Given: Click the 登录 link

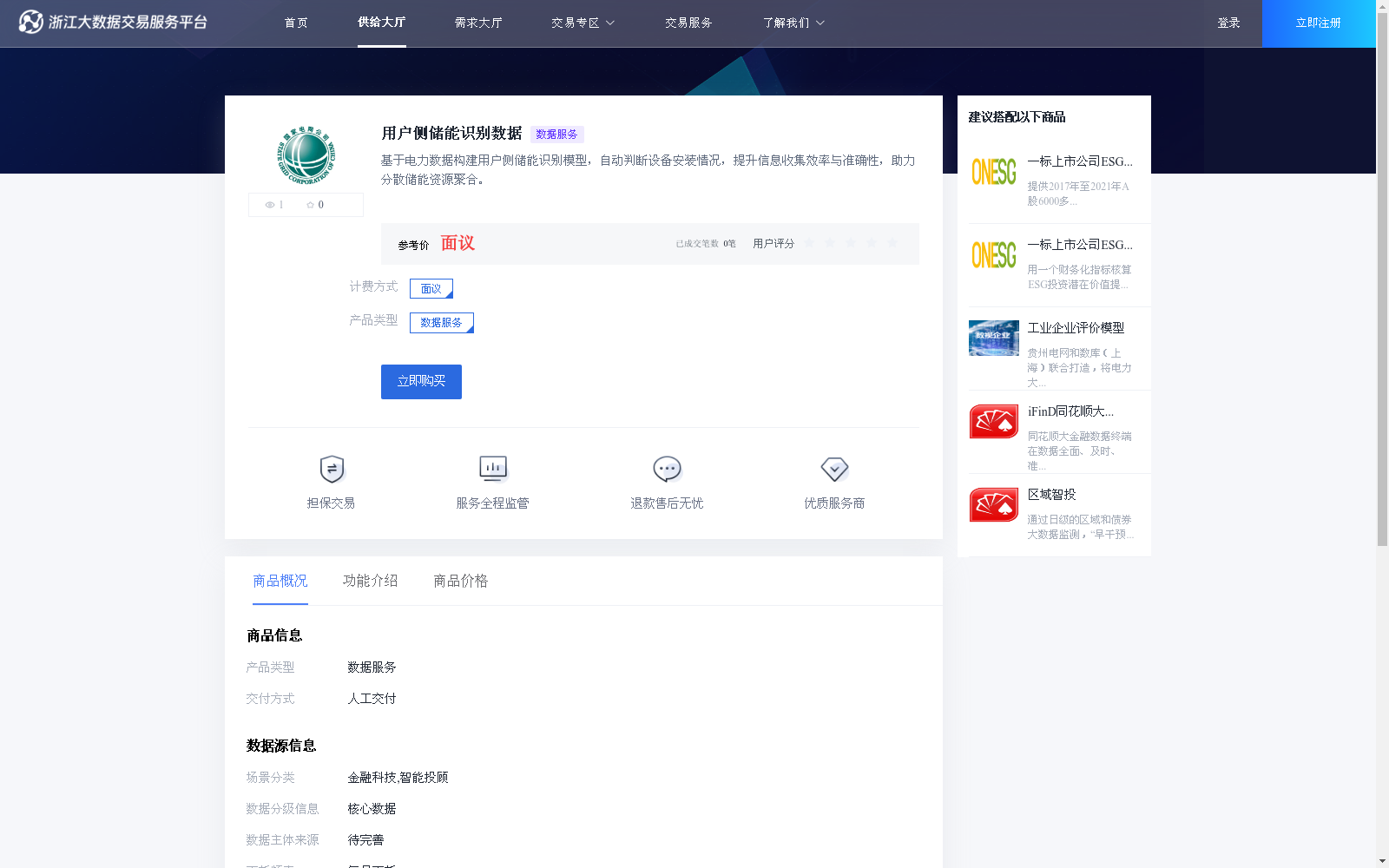Looking at the screenshot, I should click(1228, 23).
